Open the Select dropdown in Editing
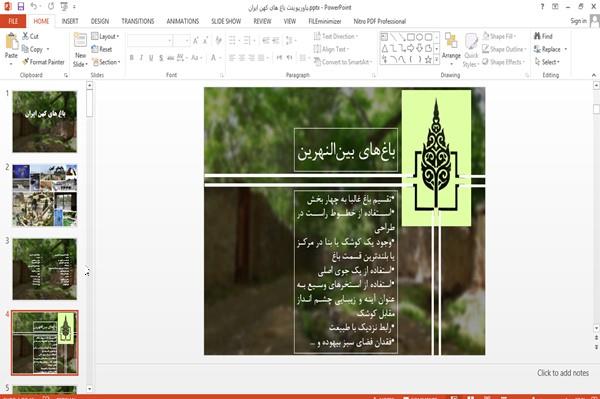 [547, 62]
